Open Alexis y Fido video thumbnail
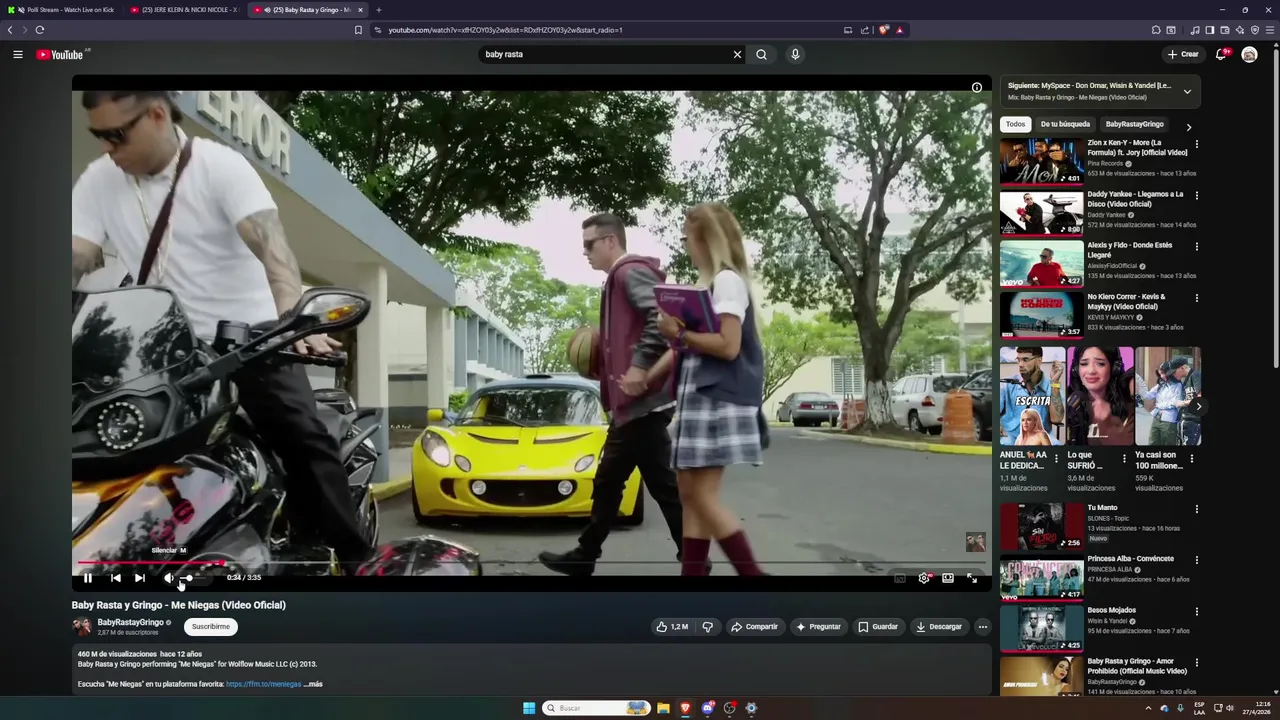The width and height of the screenshot is (1280, 720). click(x=1041, y=264)
